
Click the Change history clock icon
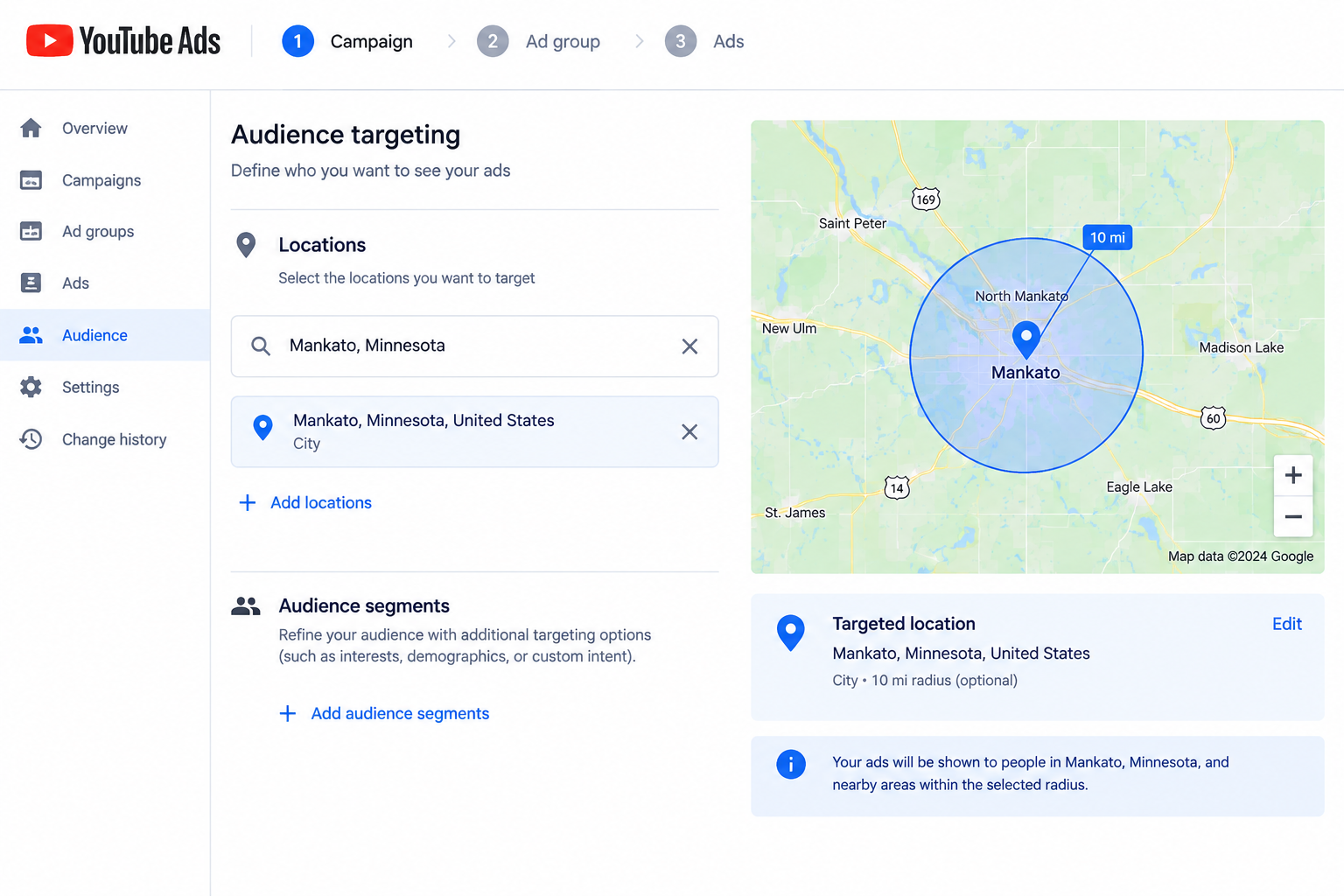[31, 439]
